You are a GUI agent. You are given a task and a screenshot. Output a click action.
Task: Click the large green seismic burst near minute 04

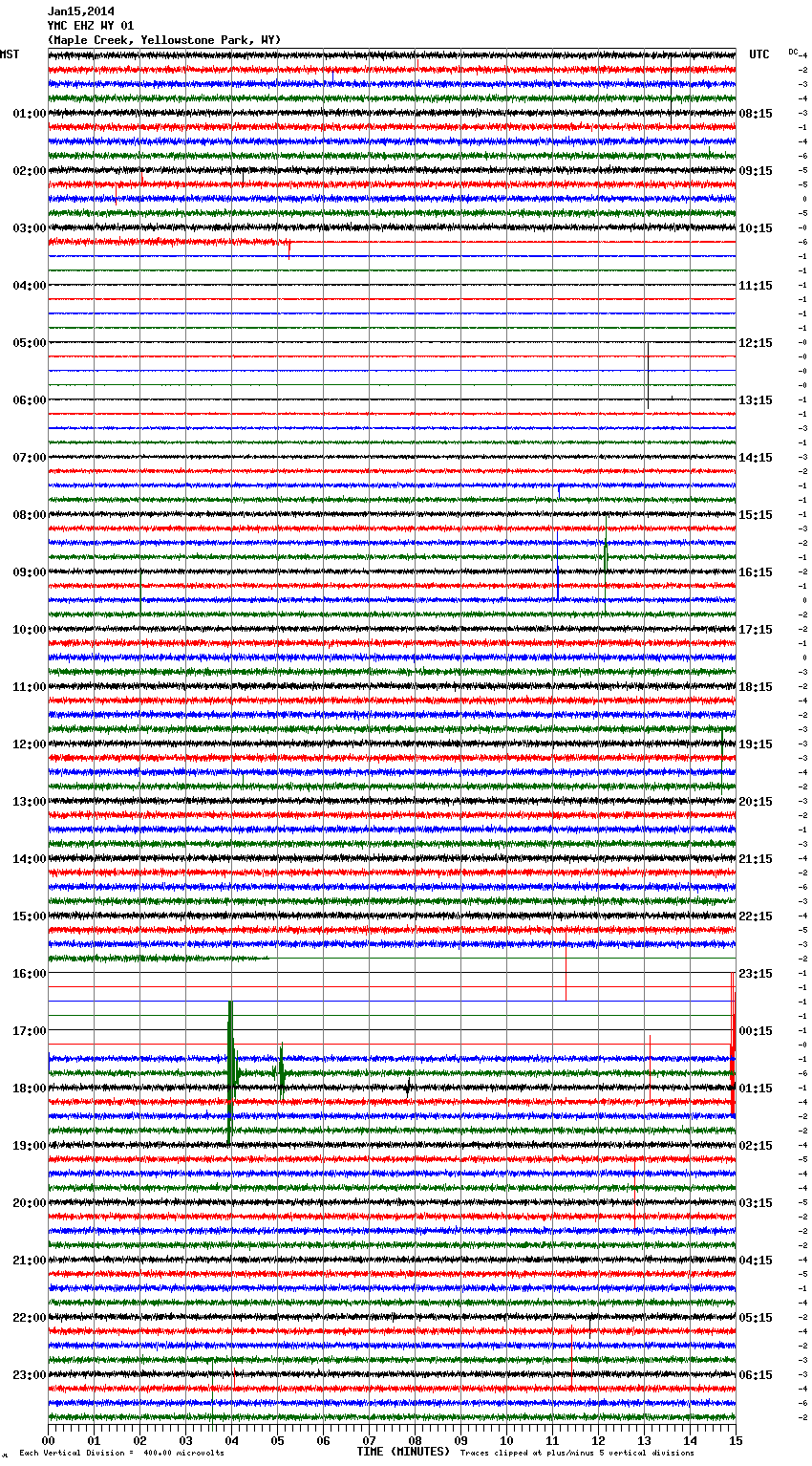(230, 1072)
